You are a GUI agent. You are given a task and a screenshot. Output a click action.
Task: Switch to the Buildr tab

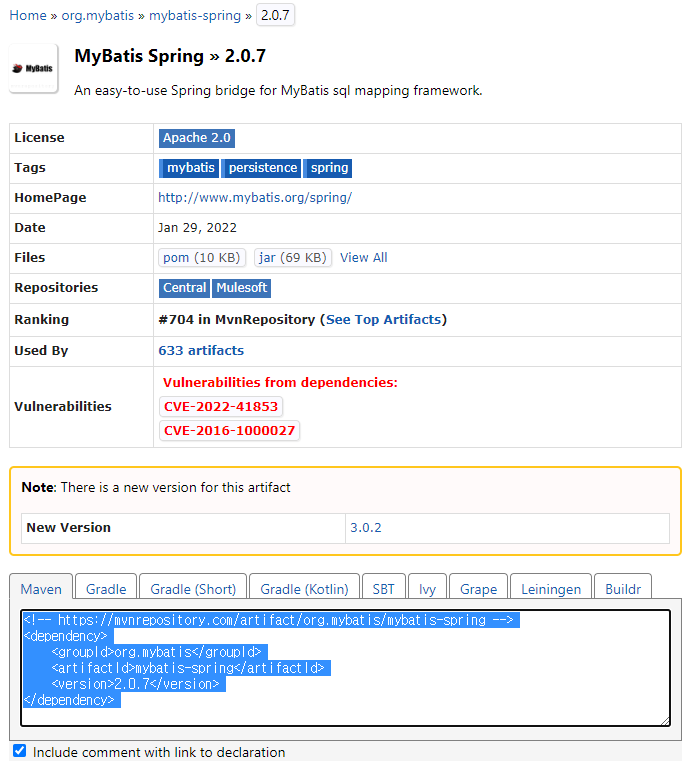point(623,587)
